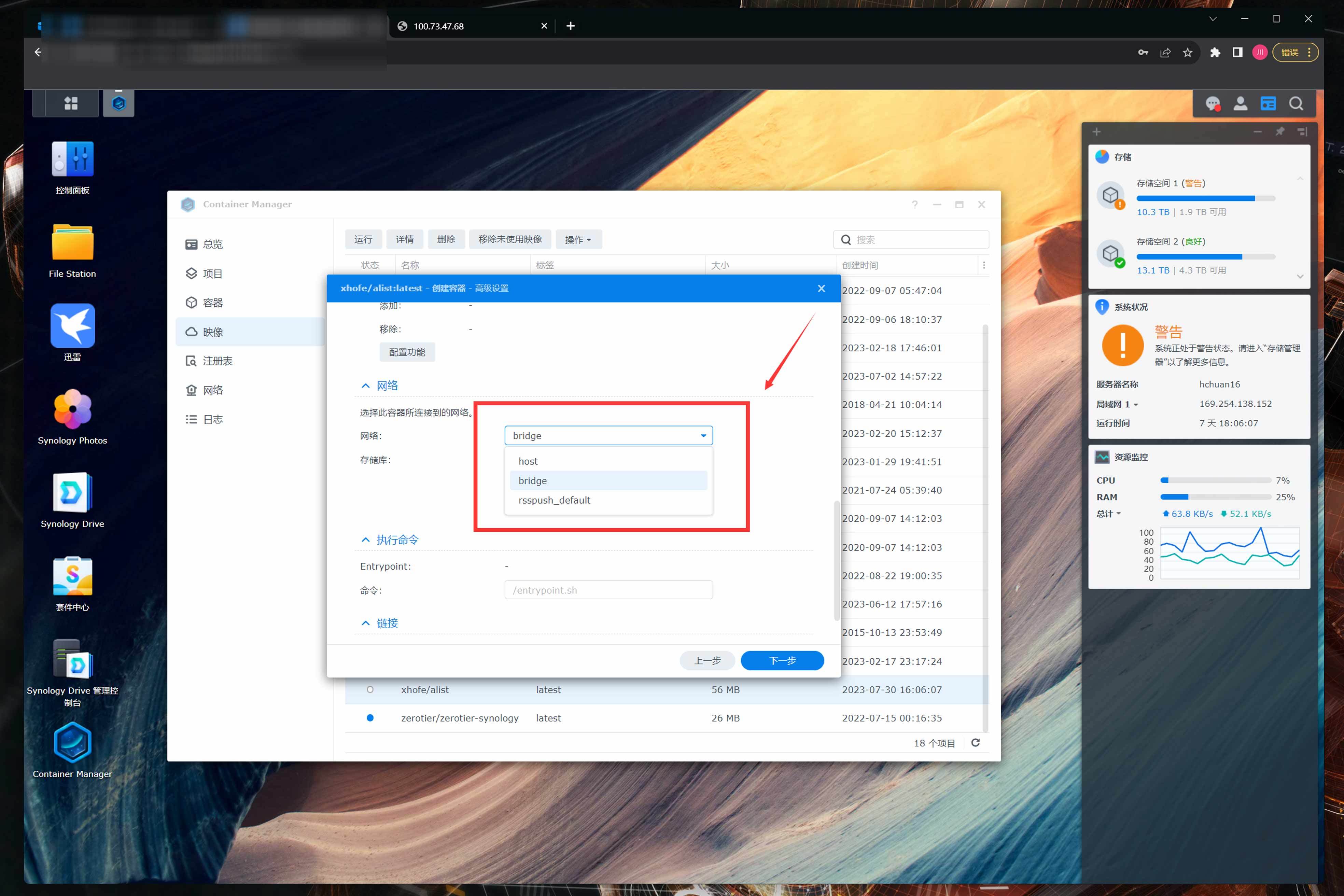The width and height of the screenshot is (1344, 896).
Task: Open the 注册表 sidebar item
Action: tap(217, 361)
